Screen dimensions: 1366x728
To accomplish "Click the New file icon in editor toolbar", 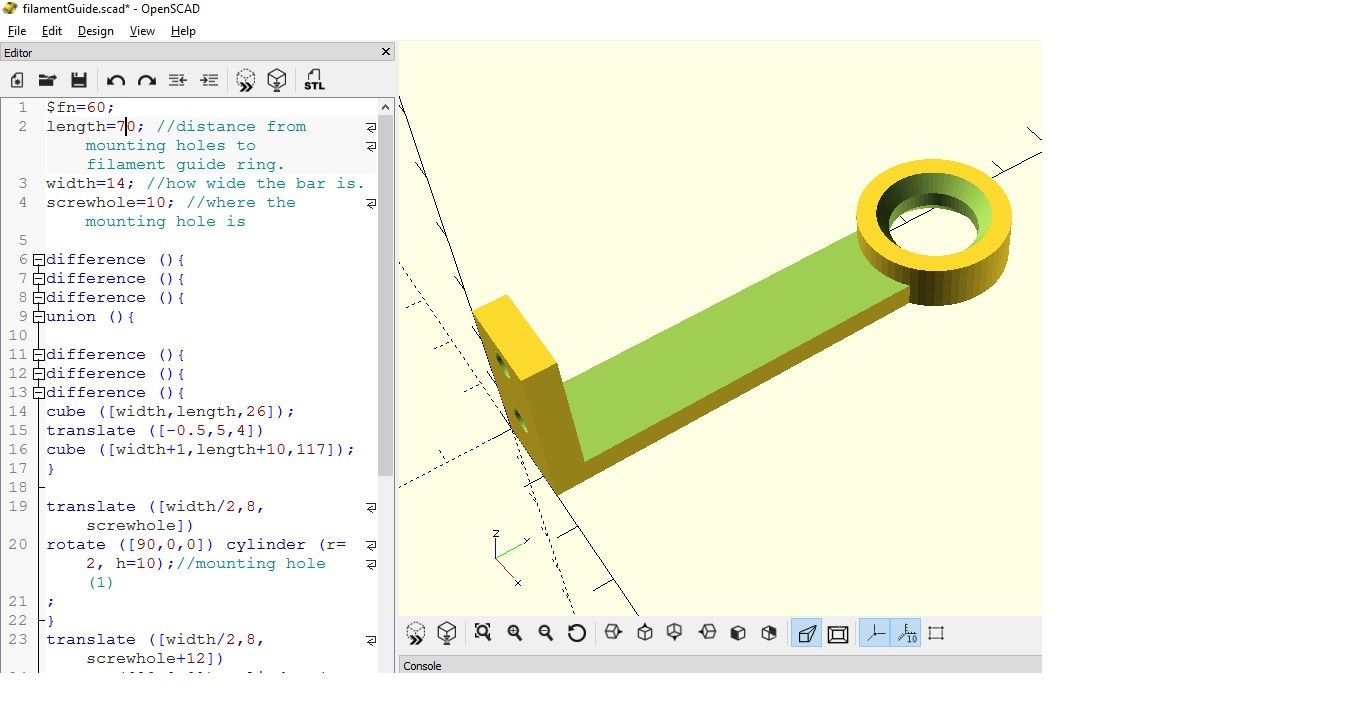I will pyautogui.click(x=17, y=80).
